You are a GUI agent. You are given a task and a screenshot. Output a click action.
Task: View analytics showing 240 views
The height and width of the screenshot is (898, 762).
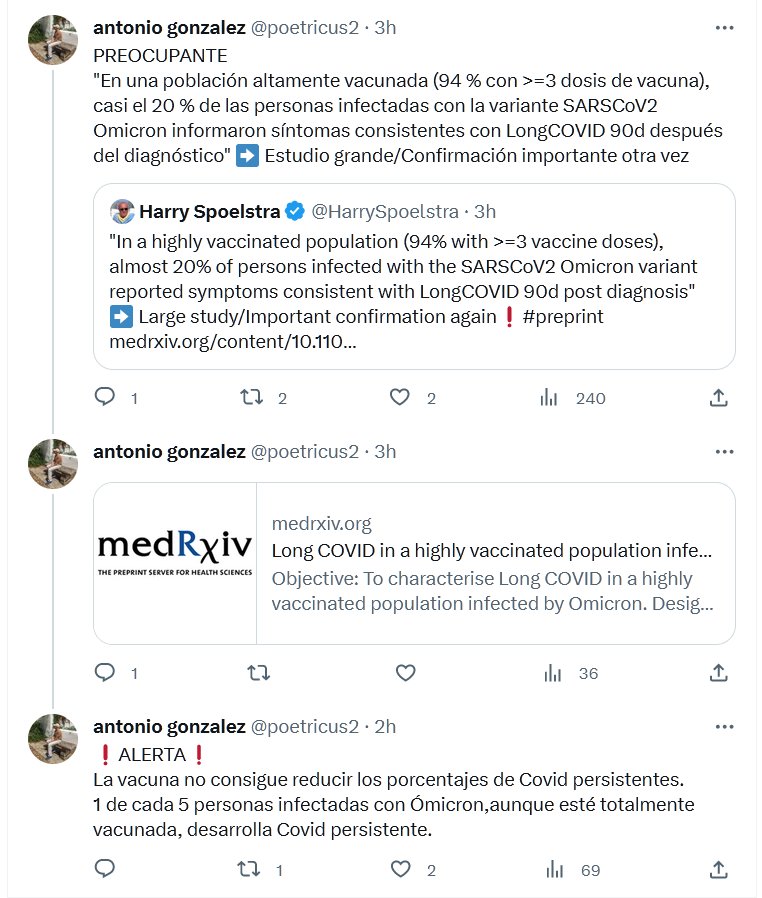click(x=549, y=398)
